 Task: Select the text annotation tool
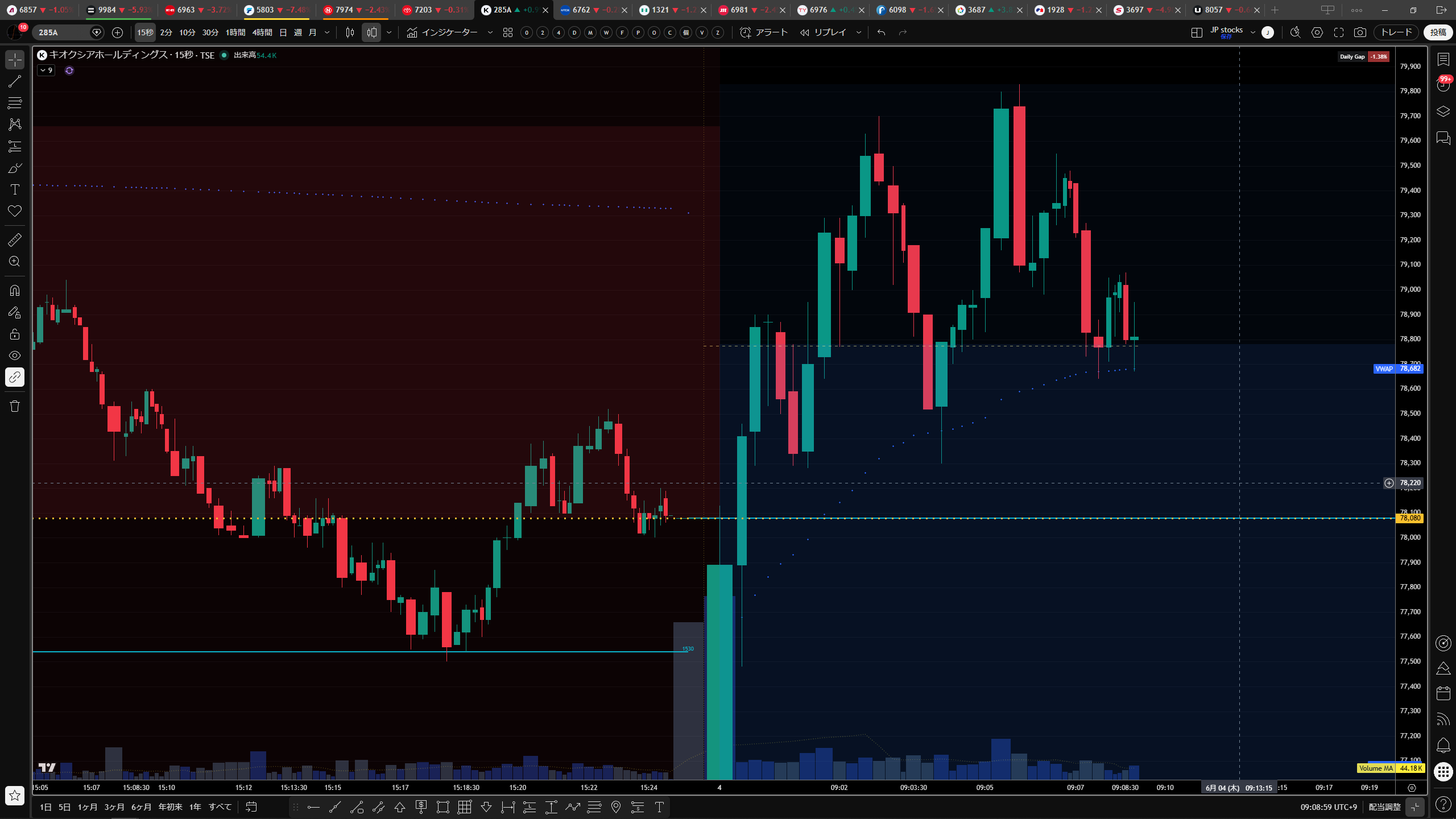[15, 189]
